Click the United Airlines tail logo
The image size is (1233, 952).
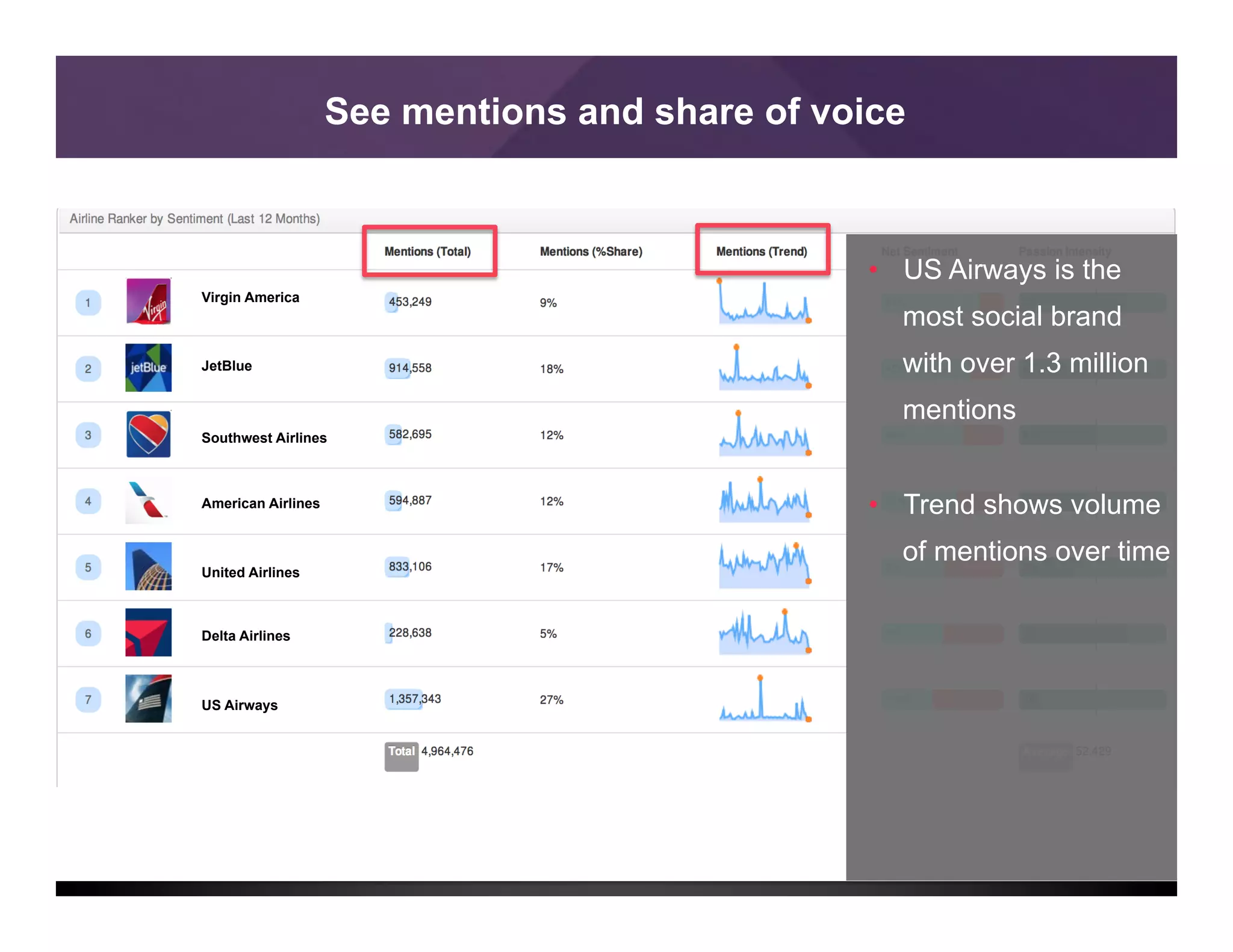148,566
